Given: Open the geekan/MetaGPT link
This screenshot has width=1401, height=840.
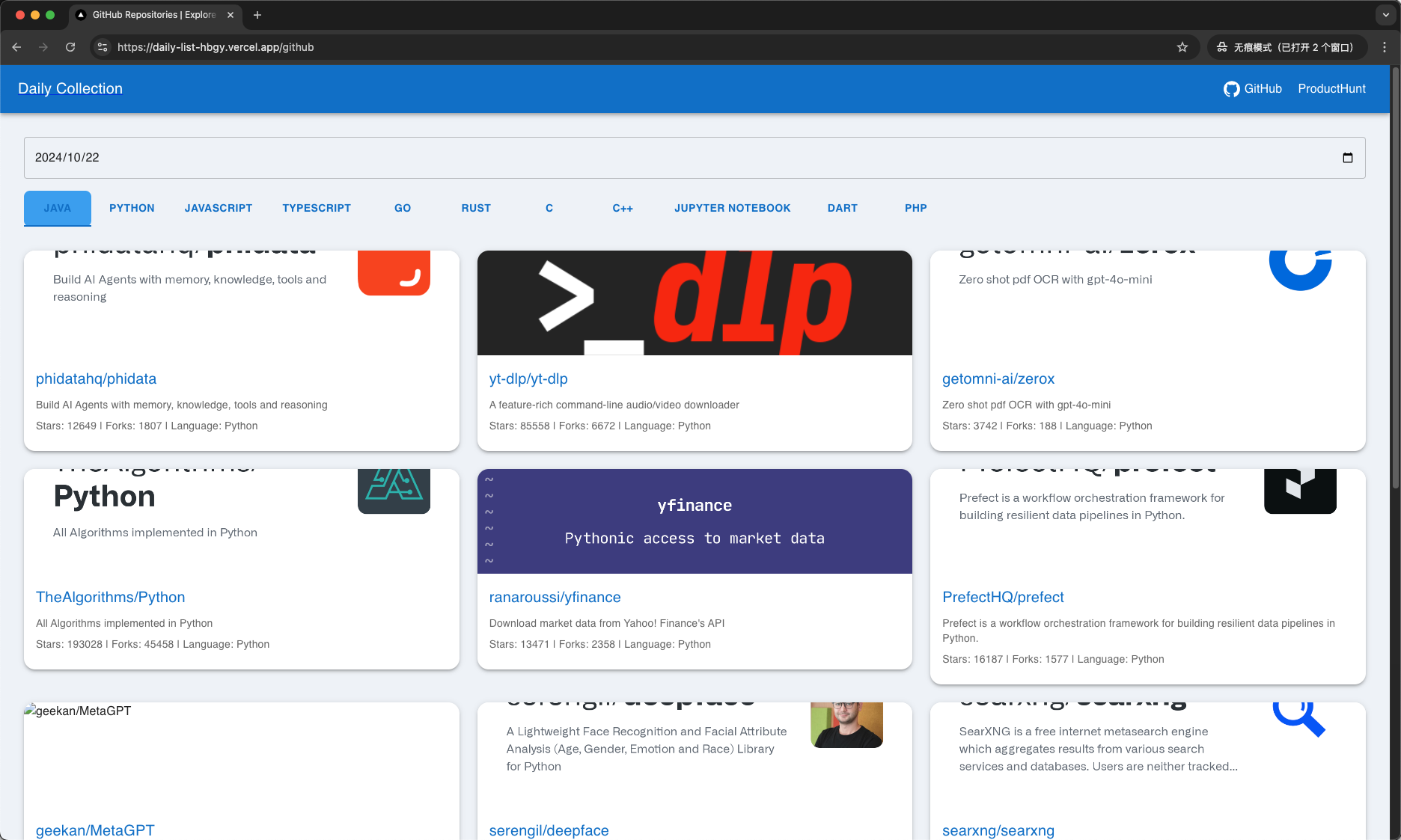Looking at the screenshot, I should [x=95, y=831].
